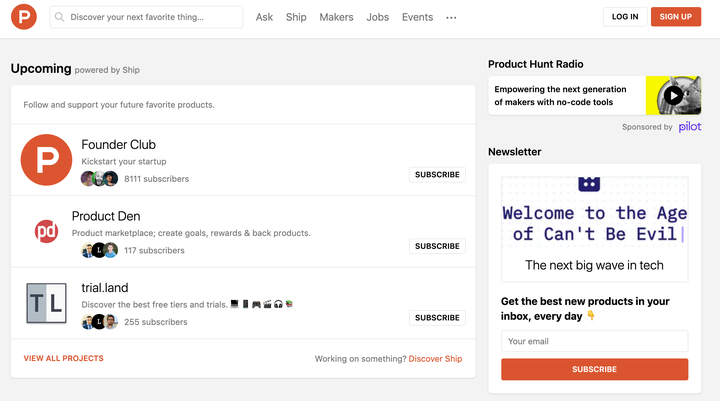
Task: Open the Product Hunt home logo
Action: (24, 17)
